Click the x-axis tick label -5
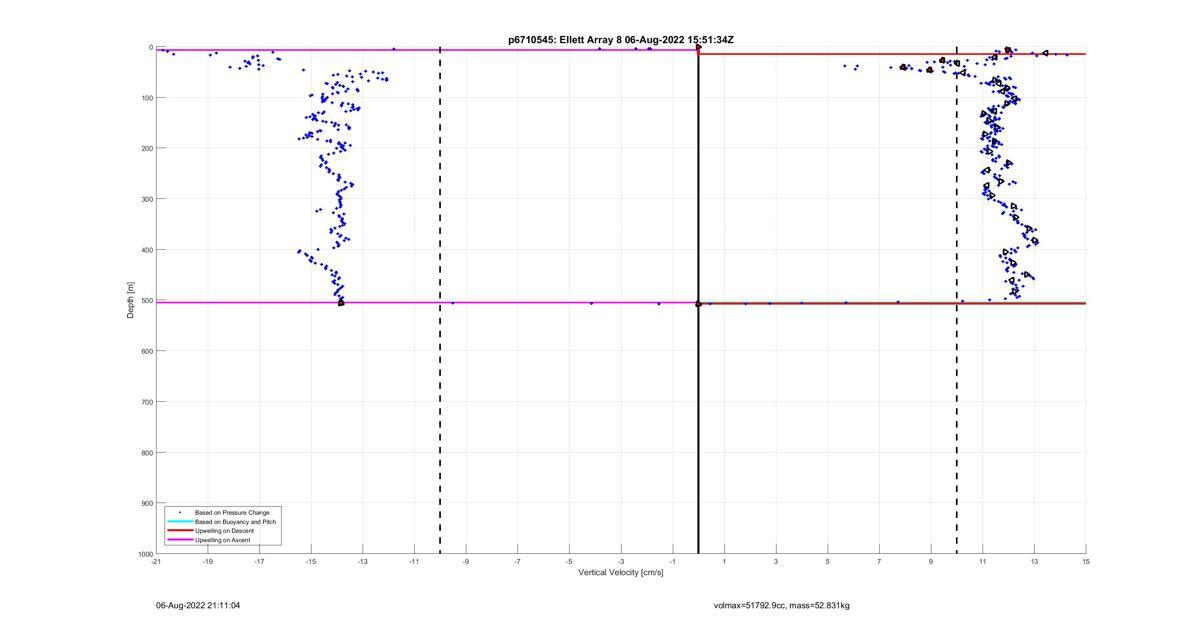This screenshot has height=622, width=1200. [569, 562]
